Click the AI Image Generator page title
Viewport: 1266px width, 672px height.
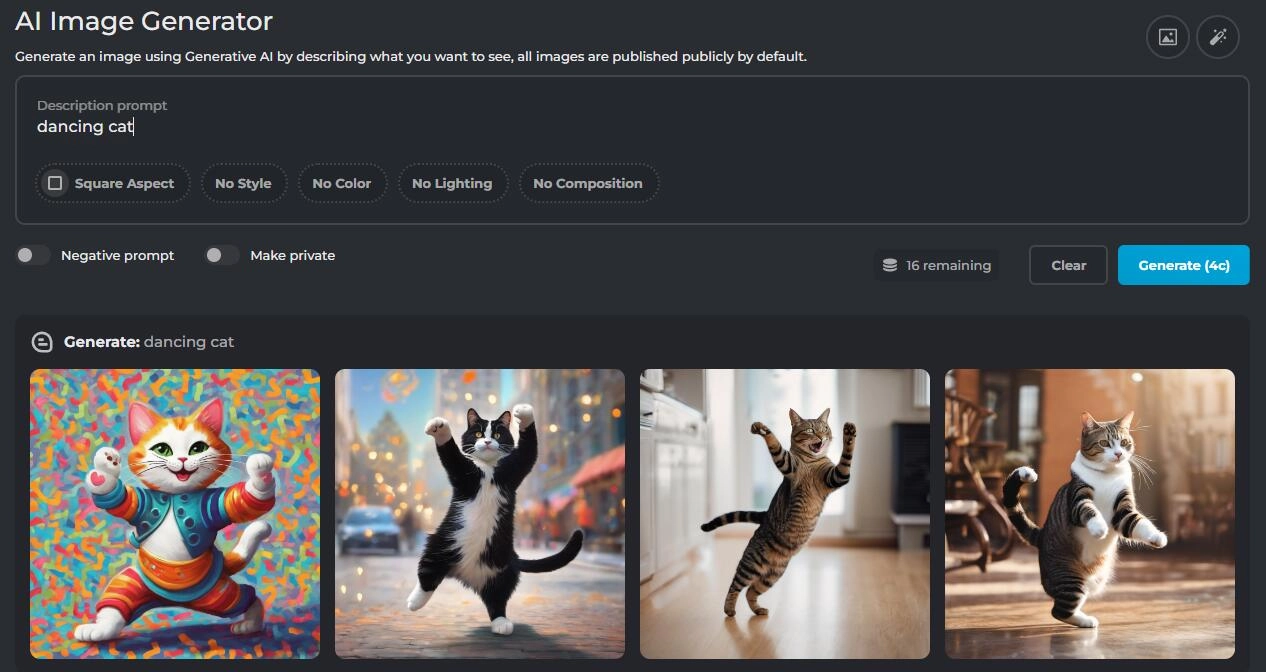pyautogui.click(x=144, y=21)
